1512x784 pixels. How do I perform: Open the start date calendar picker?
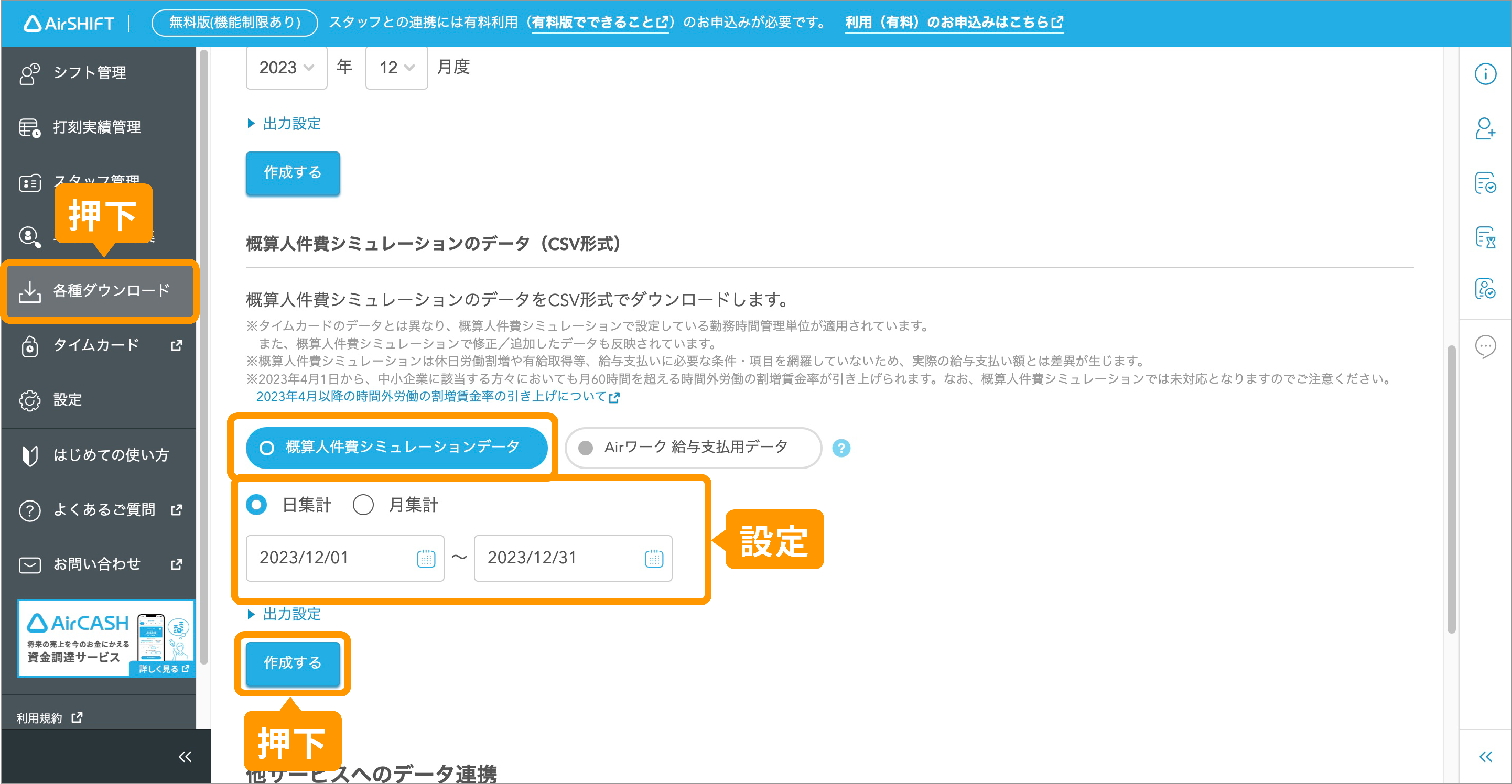click(426, 558)
